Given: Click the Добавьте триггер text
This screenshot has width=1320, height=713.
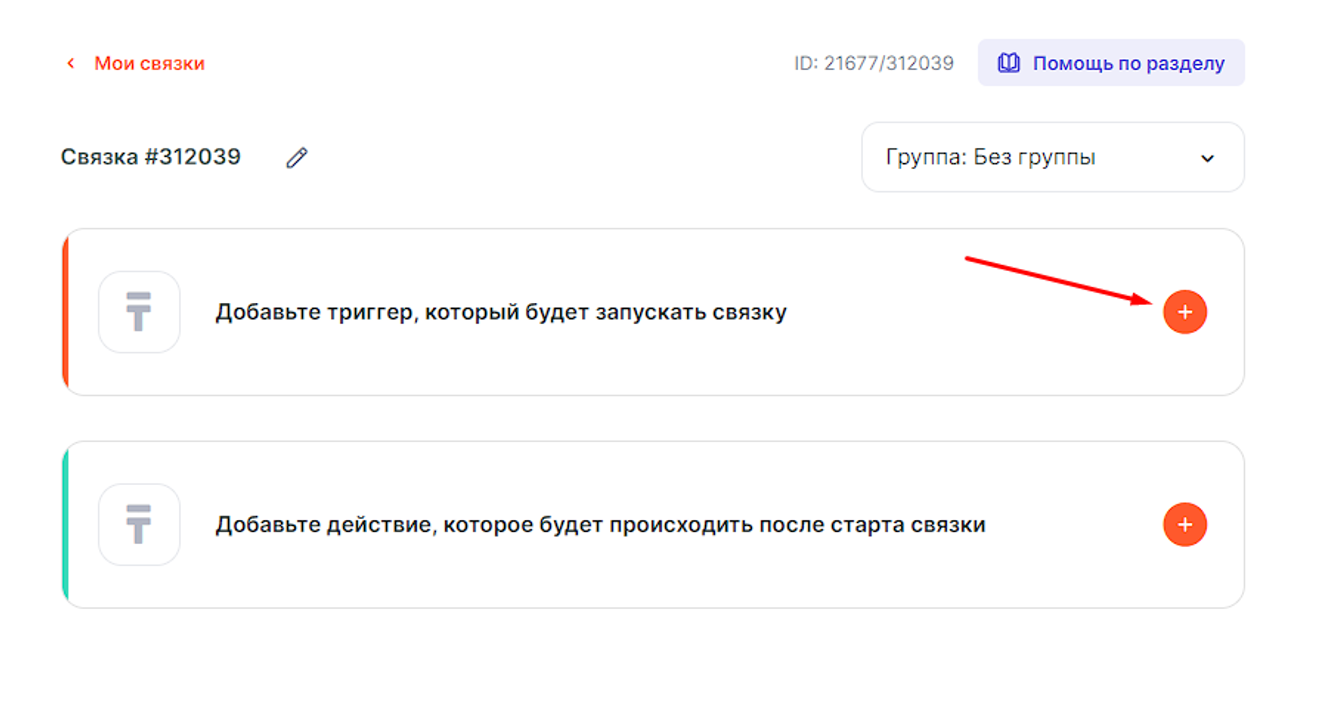Looking at the screenshot, I should click(500, 312).
